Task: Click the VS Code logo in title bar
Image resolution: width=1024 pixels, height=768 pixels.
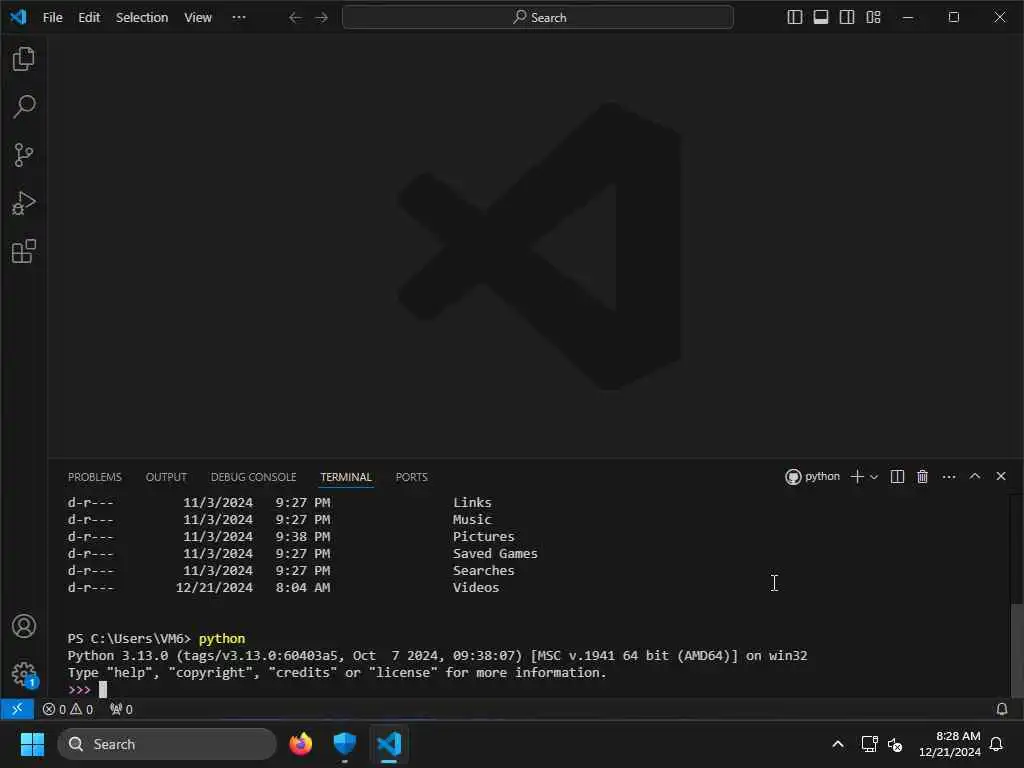Action: pyautogui.click(x=18, y=17)
